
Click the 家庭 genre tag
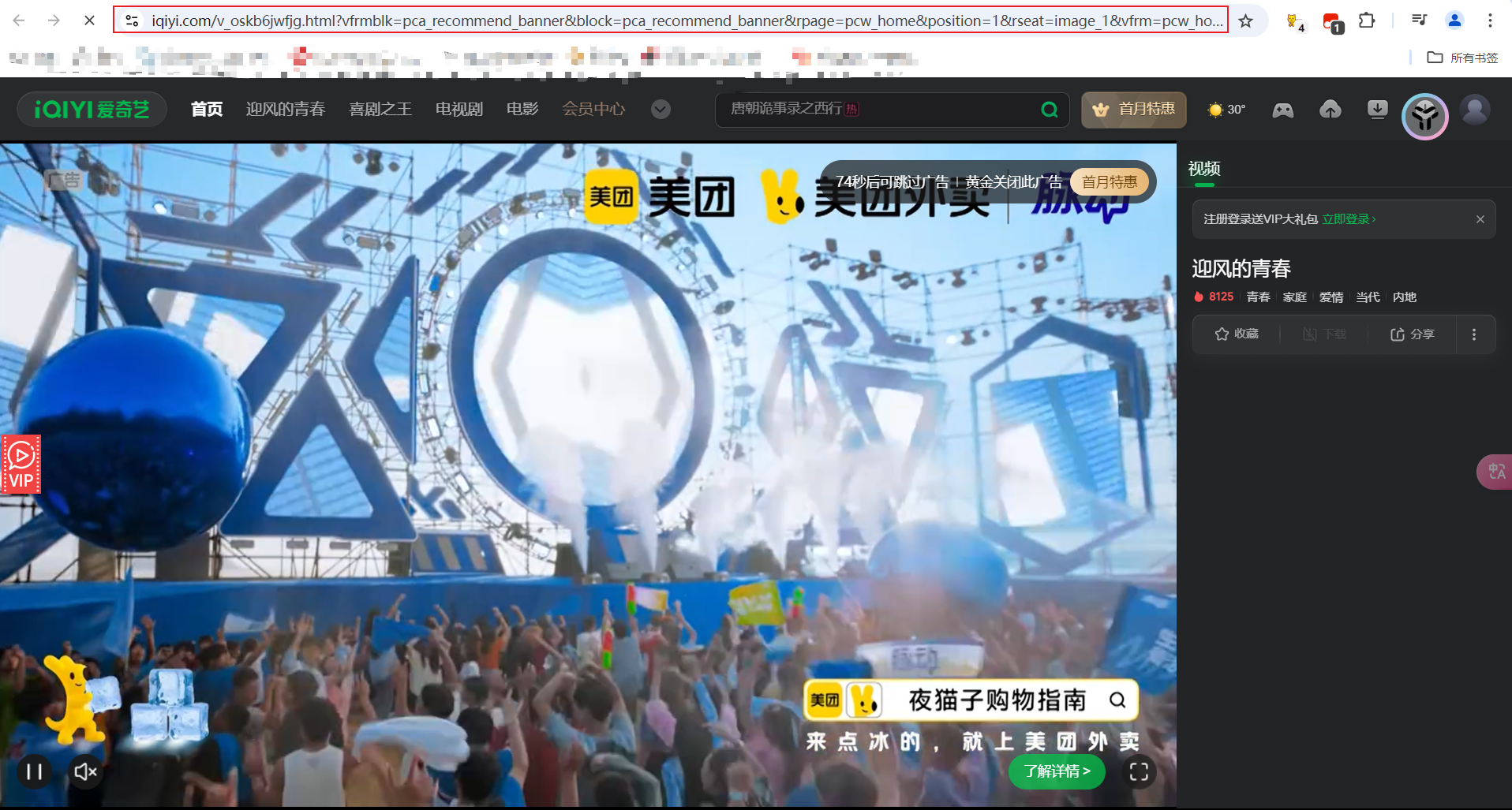[x=1295, y=297]
